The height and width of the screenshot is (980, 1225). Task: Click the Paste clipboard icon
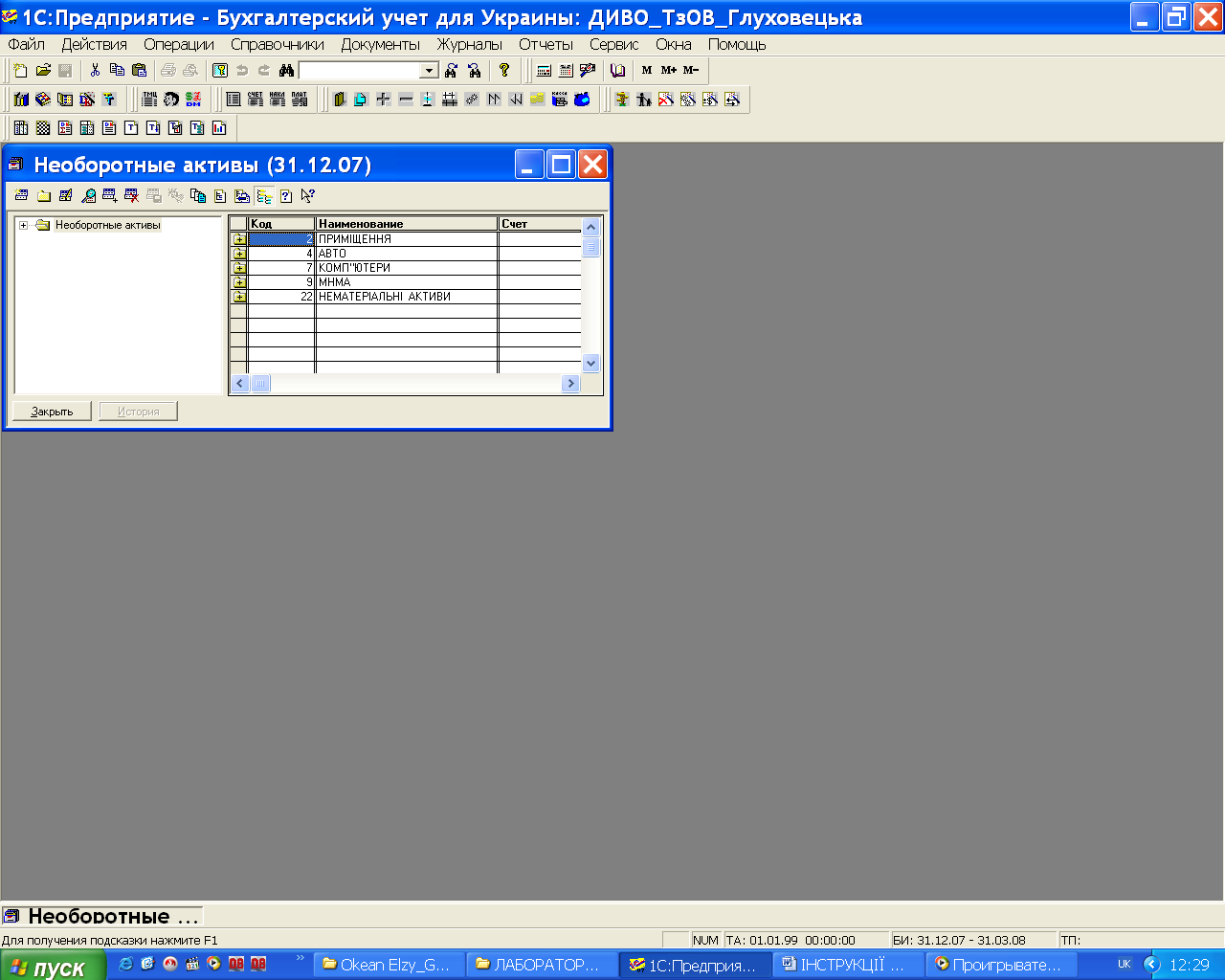click(x=139, y=70)
